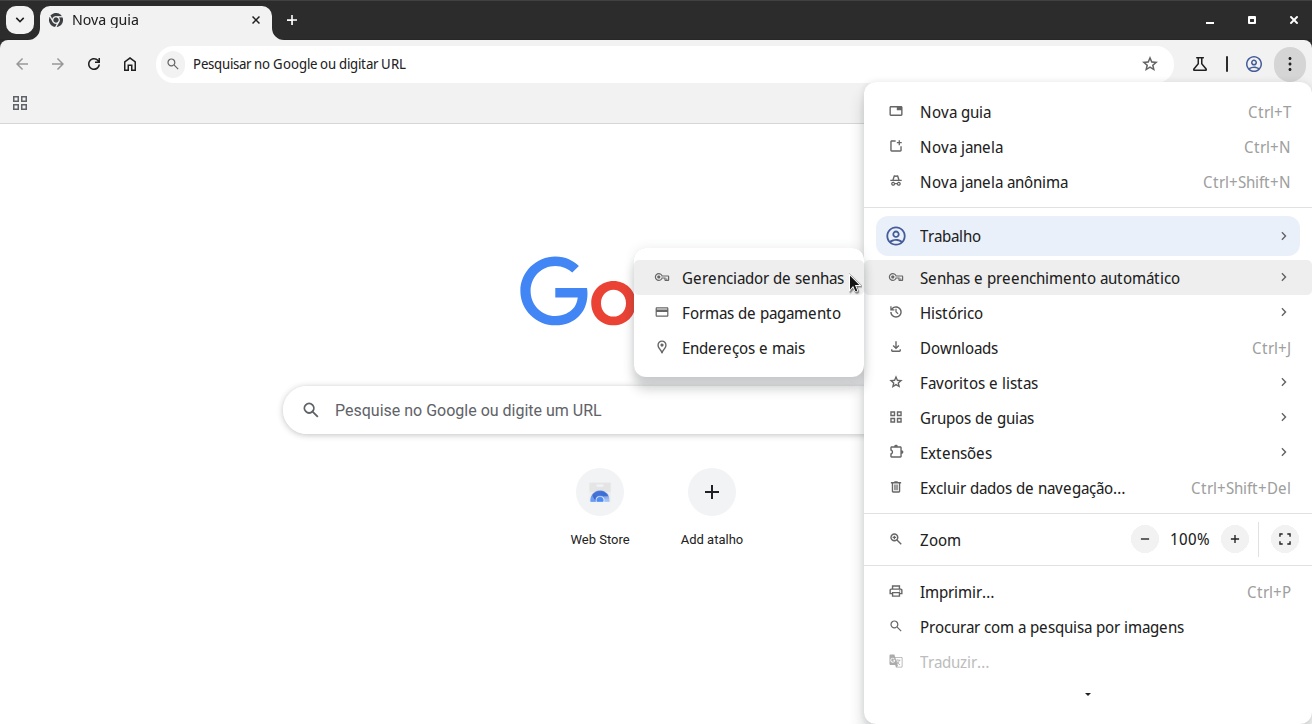
Task: Open Gerenciador de senhas
Action: click(x=749, y=278)
